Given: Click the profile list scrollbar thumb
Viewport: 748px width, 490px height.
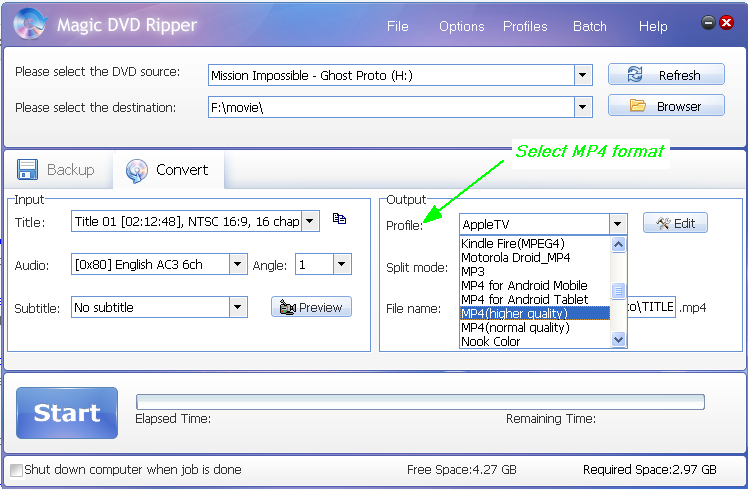Looking at the screenshot, I should (x=618, y=291).
